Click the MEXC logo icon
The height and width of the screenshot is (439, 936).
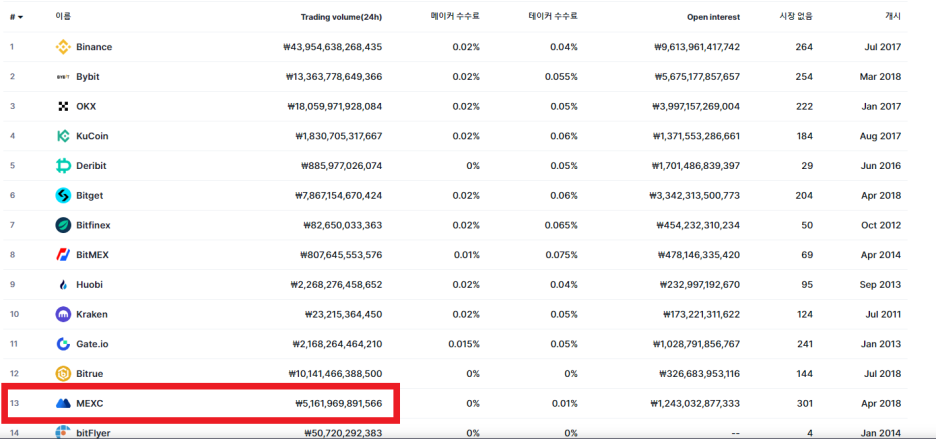tap(63, 404)
